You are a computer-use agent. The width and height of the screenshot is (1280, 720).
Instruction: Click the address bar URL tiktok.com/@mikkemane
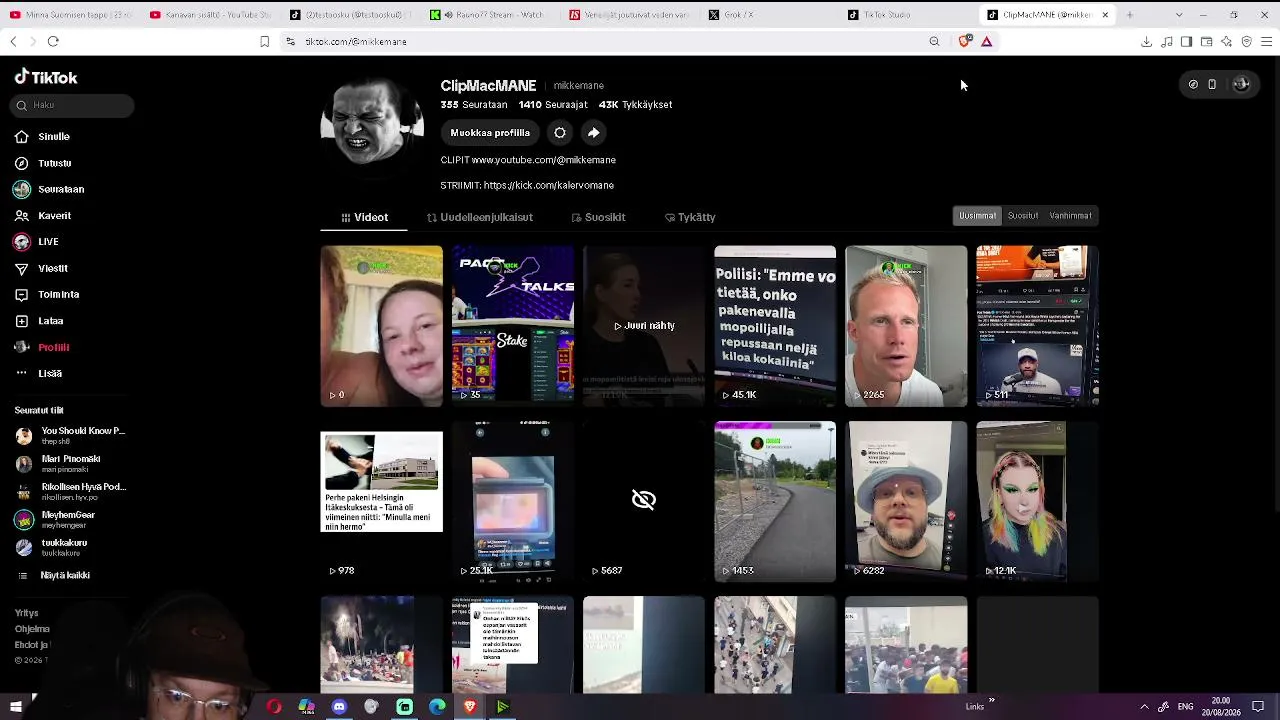tap(356, 42)
